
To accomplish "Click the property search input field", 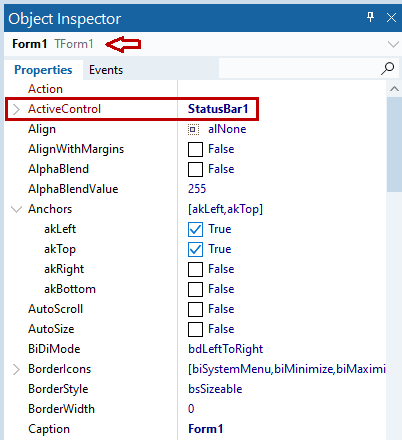I will (x=299, y=68).
